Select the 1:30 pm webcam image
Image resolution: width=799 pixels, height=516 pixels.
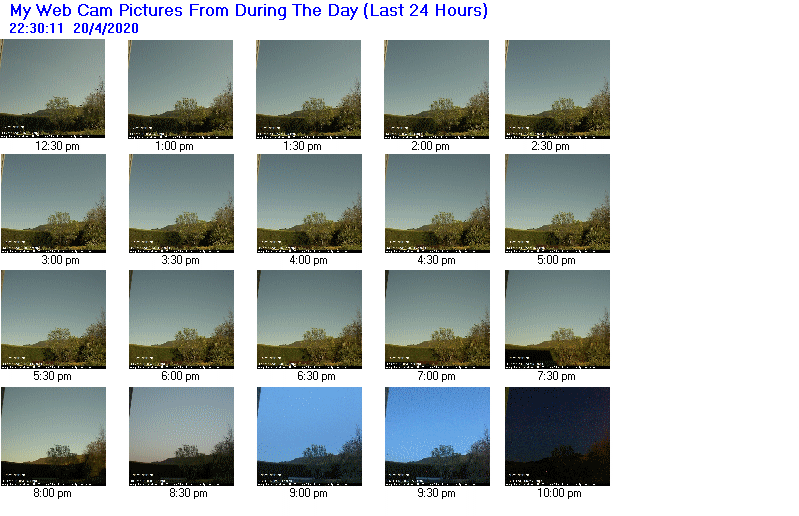pyautogui.click(x=308, y=88)
